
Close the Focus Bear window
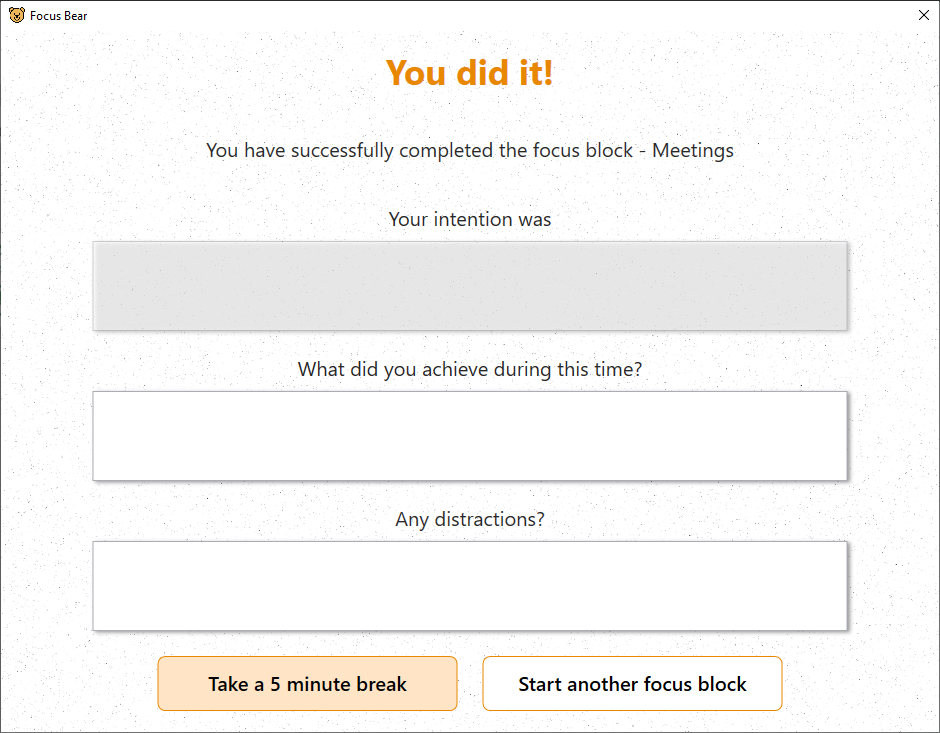(924, 16)
